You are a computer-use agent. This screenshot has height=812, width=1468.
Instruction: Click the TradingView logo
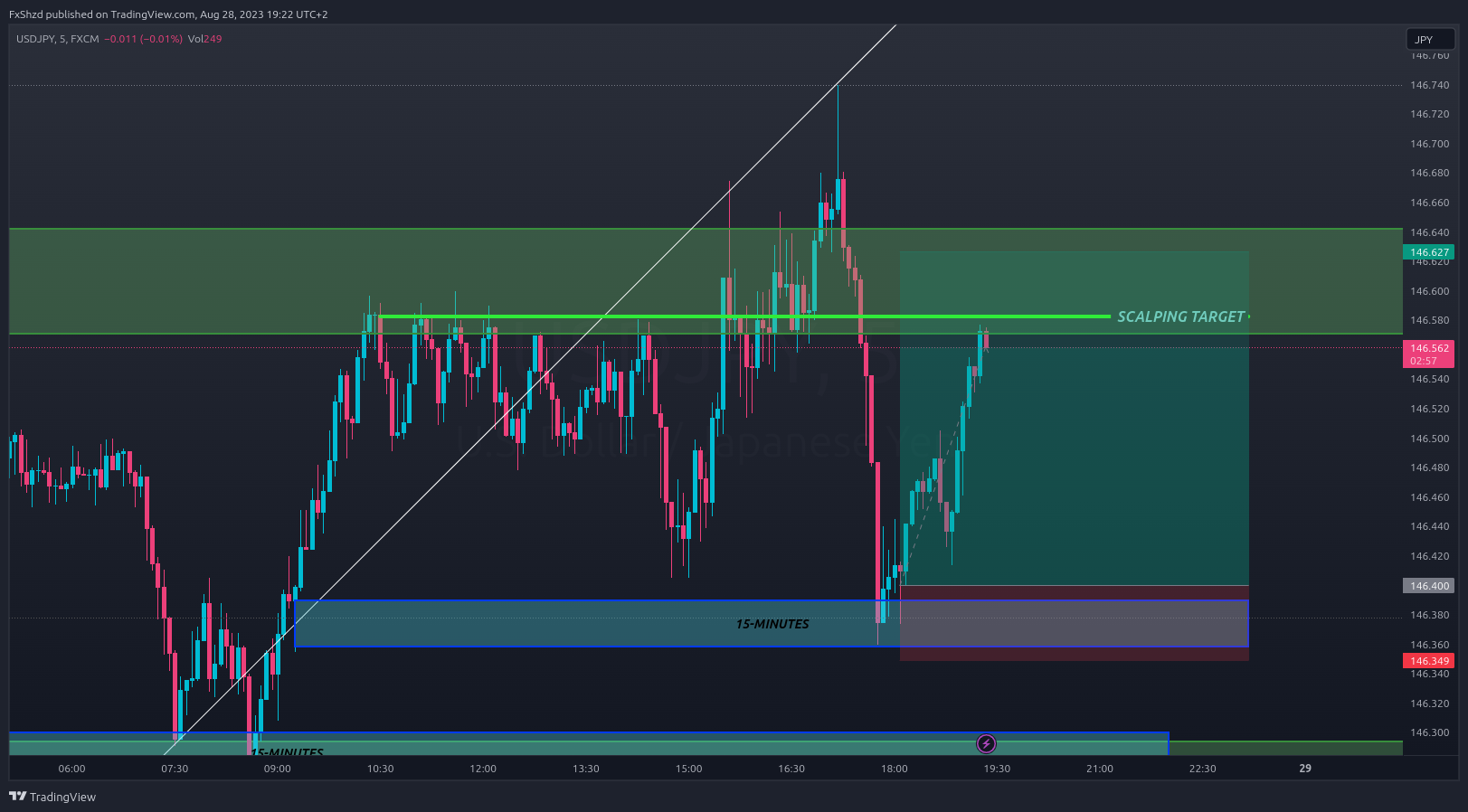coord(52,797)
